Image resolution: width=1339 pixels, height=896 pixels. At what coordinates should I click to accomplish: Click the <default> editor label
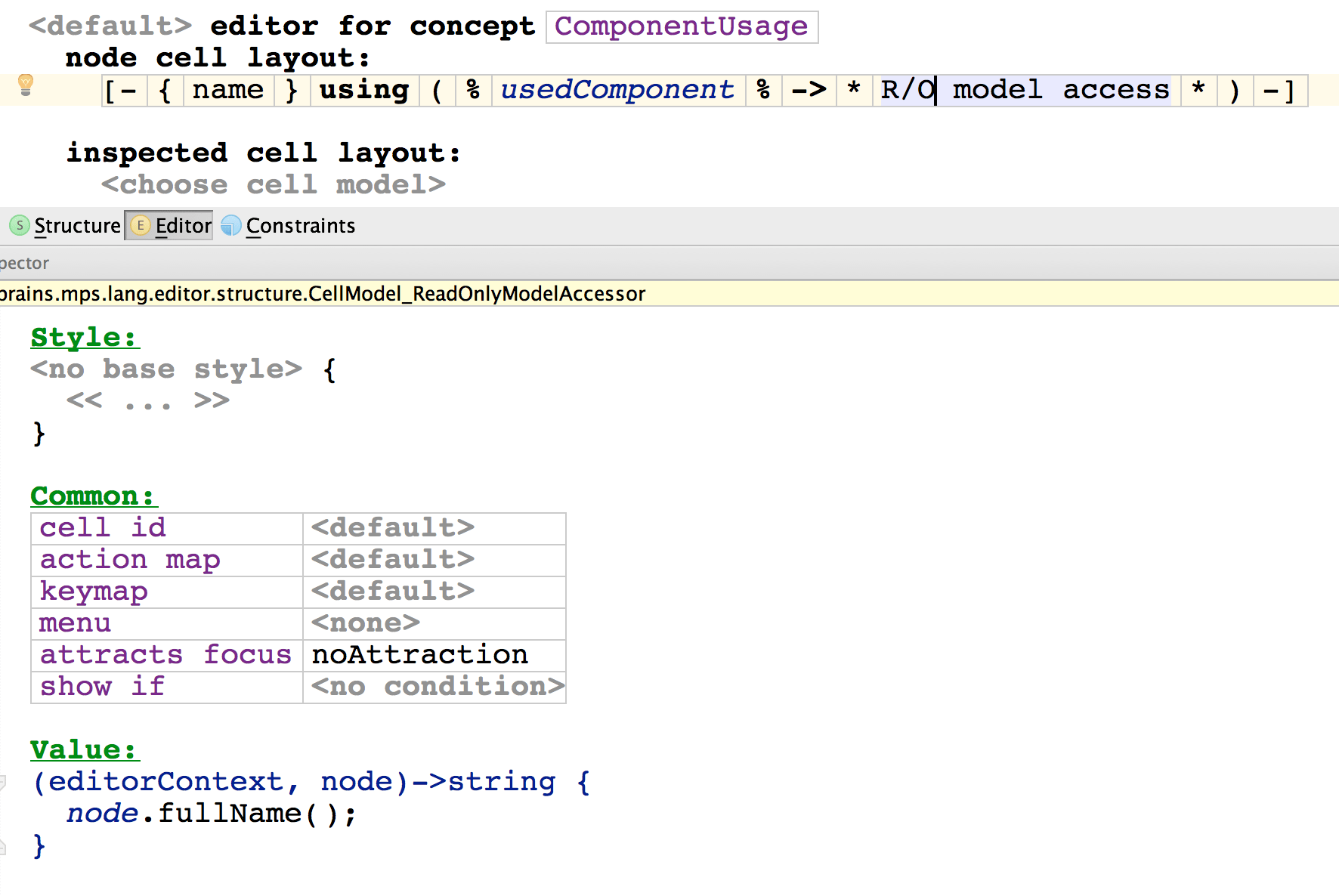click(x=111, y=26)
